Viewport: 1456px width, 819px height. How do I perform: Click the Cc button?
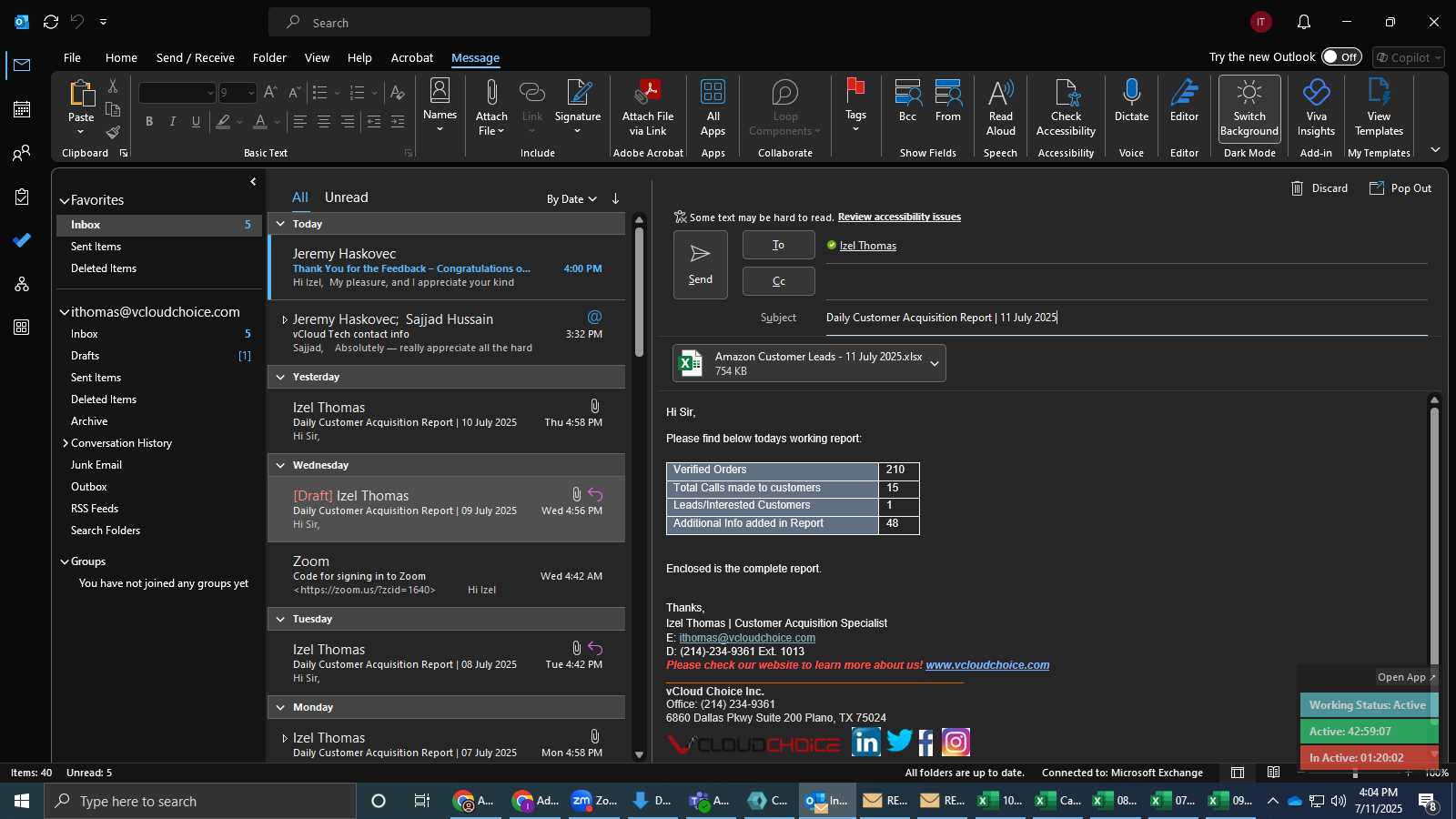[x=778, y=281]
